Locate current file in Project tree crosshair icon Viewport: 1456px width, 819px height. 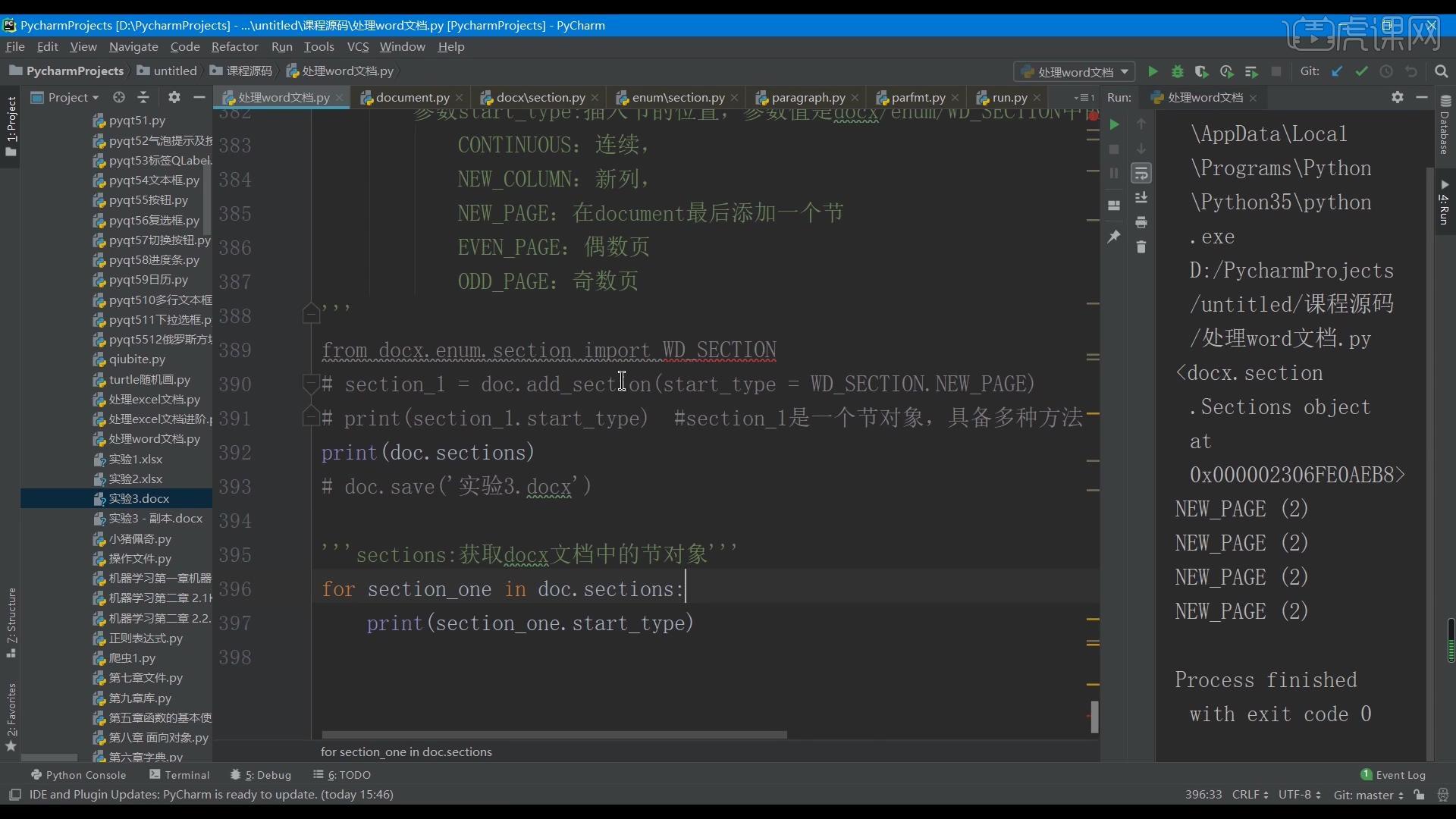[119, 97]
